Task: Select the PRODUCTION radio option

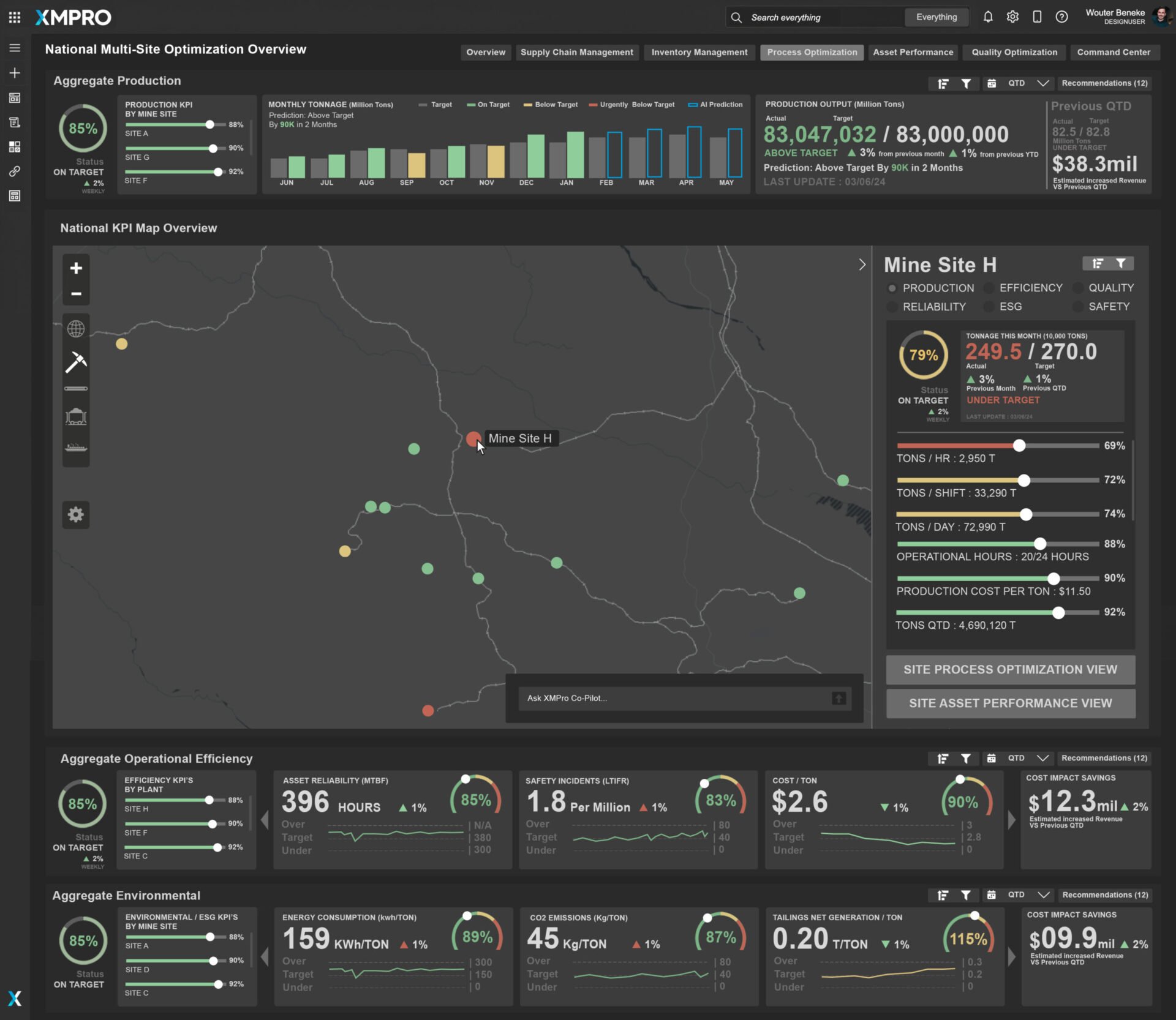Action: tap(892, 288)
